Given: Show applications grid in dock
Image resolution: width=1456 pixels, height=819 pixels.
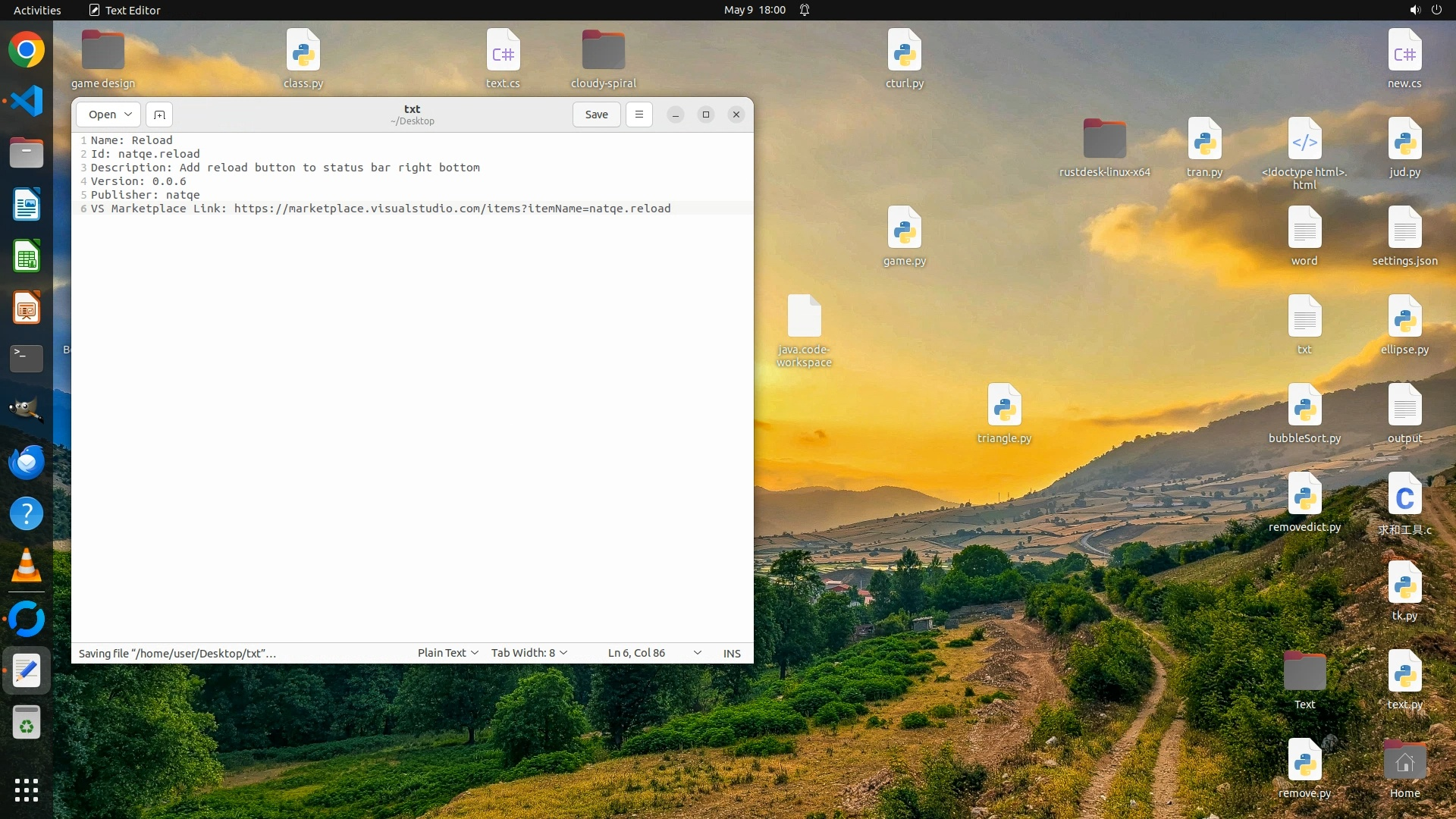Looking at the screenshot, I should click(x=27, y=790).
